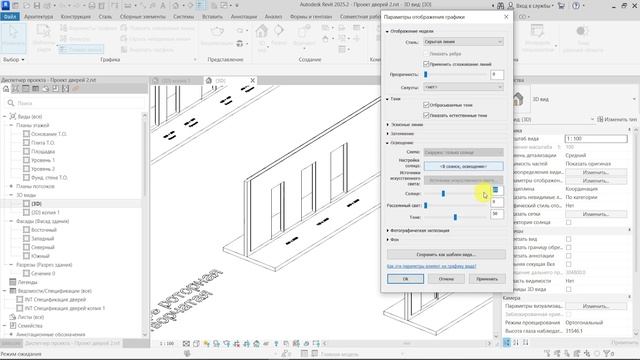Toggle the 'Секущая Вкл' checkbox in Properties
This screenshot has width=640, height=360.
(x=569, y=264)
